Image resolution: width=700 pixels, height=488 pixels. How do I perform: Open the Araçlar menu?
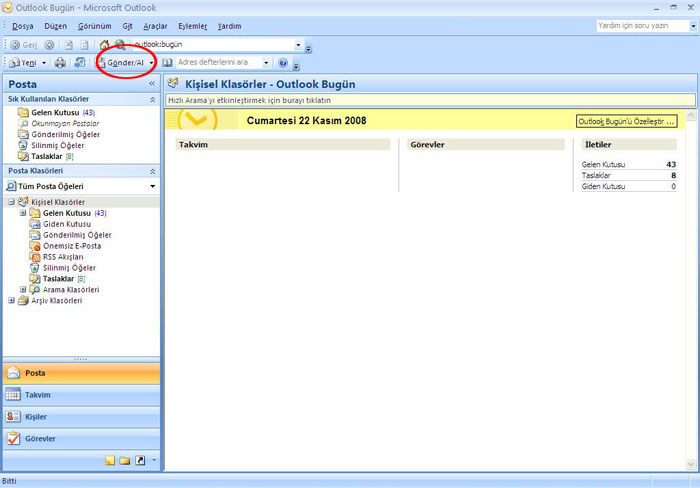tap(155, 26)
